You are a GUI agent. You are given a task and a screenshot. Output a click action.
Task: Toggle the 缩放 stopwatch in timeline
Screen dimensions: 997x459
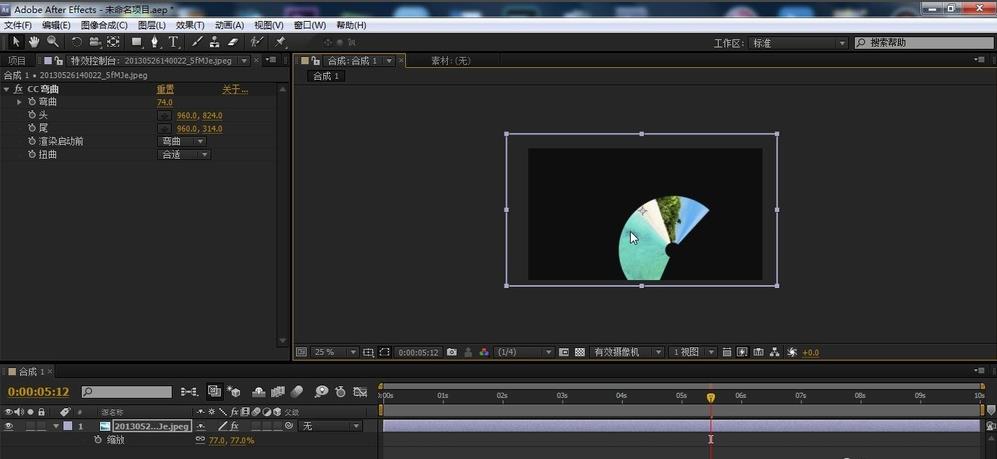coord(97,440)
